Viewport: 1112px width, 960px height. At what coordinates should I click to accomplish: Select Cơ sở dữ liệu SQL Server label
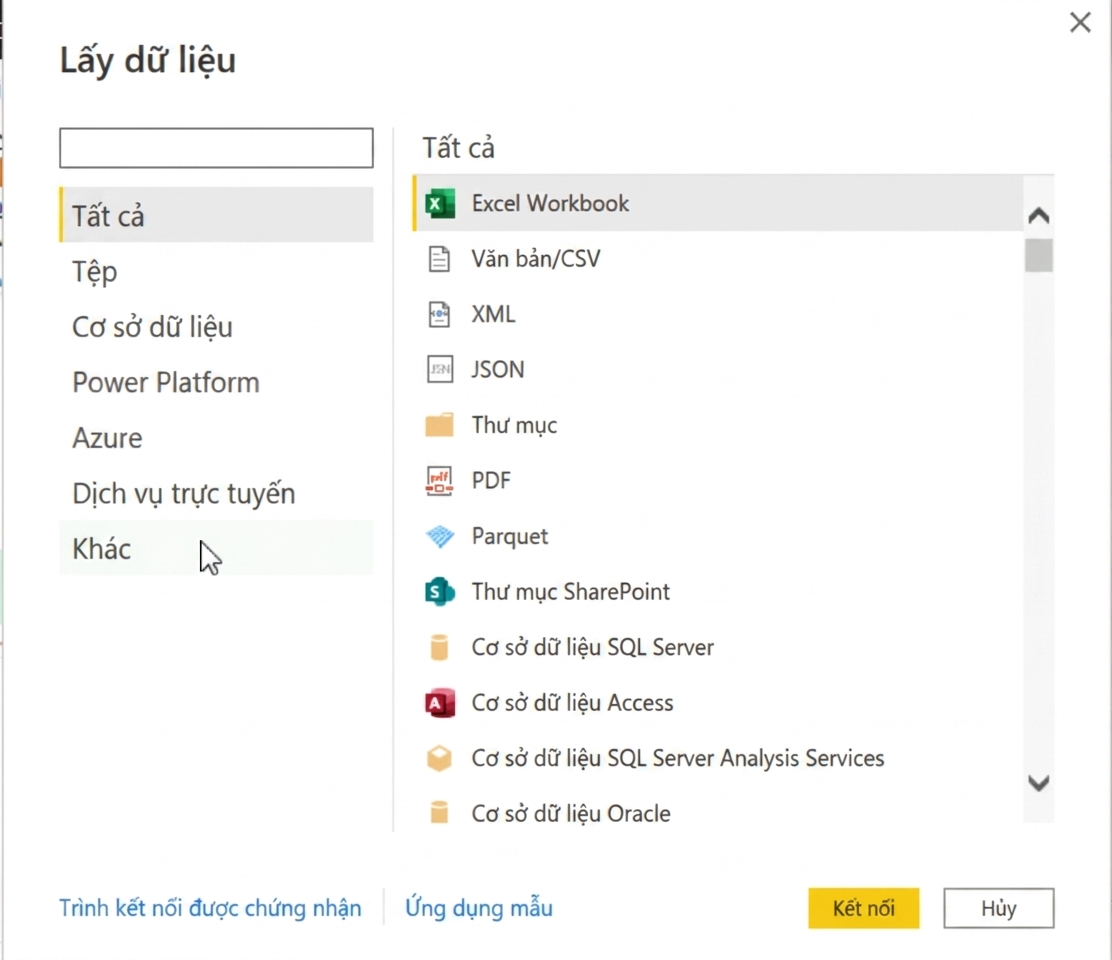pos(593,647)
